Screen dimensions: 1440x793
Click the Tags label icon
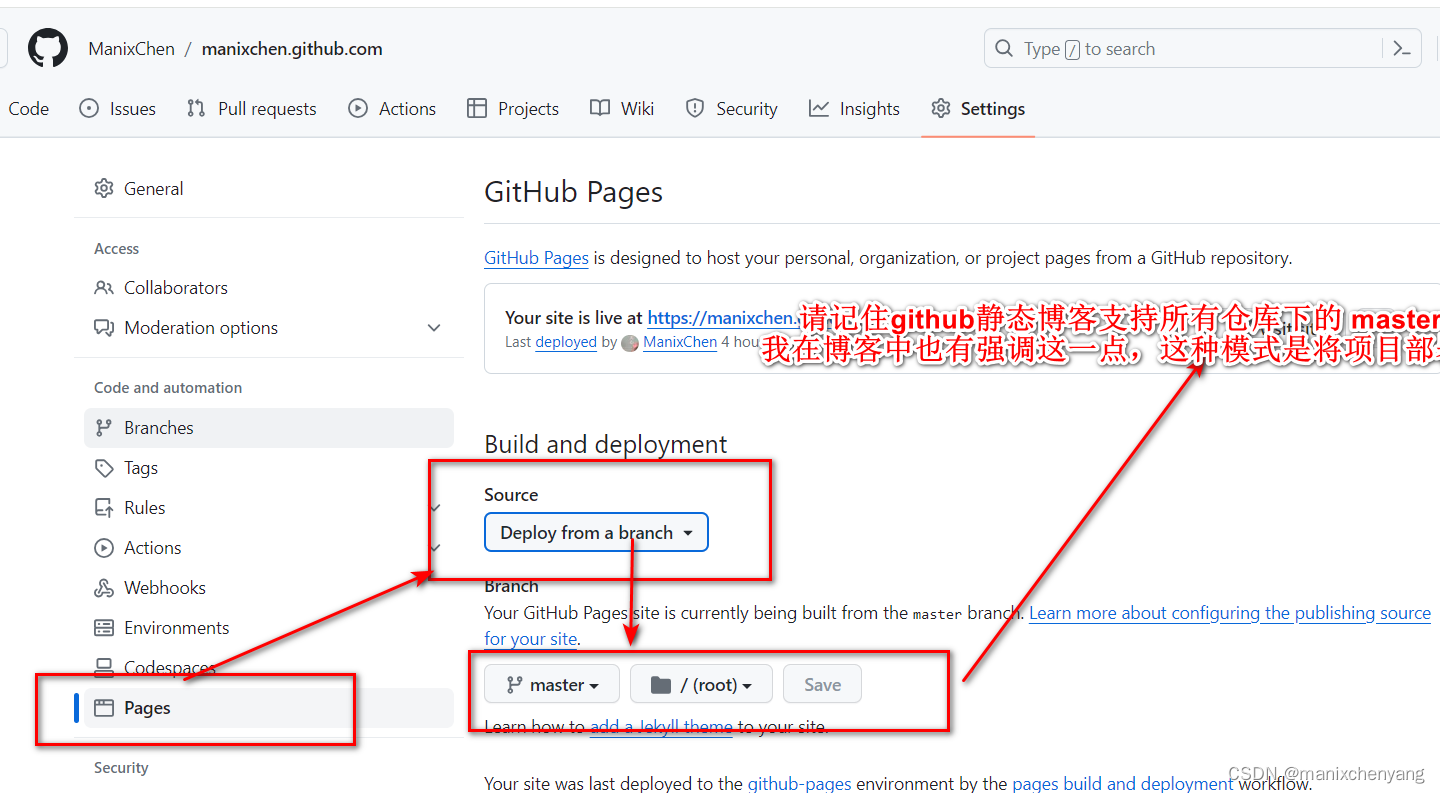[104, 468]
